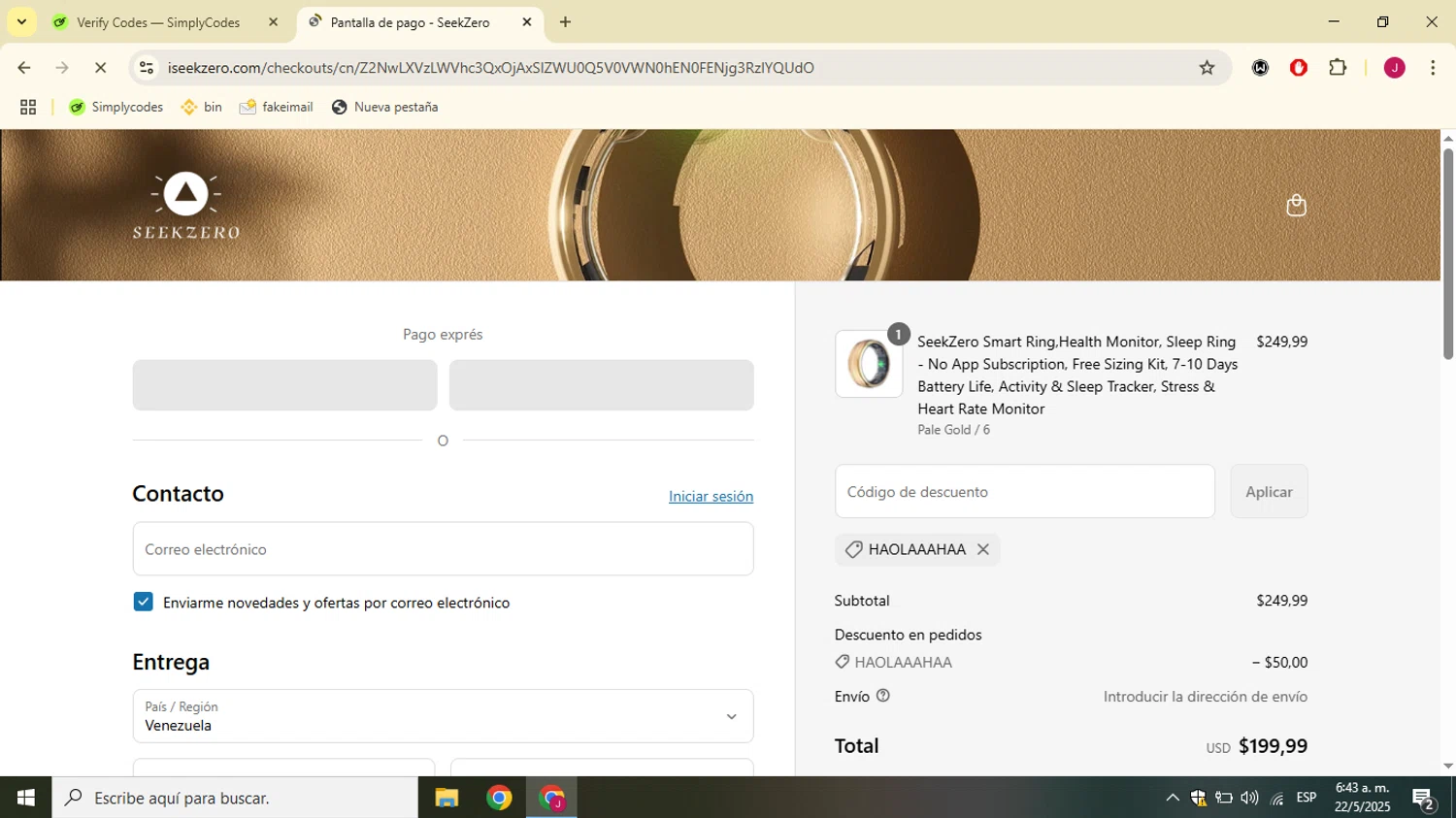The height and width of the screenshot is (818, 1456).
Task: Remove the HAOLAAAHAA discount code tag
Action: coord(983,549)
